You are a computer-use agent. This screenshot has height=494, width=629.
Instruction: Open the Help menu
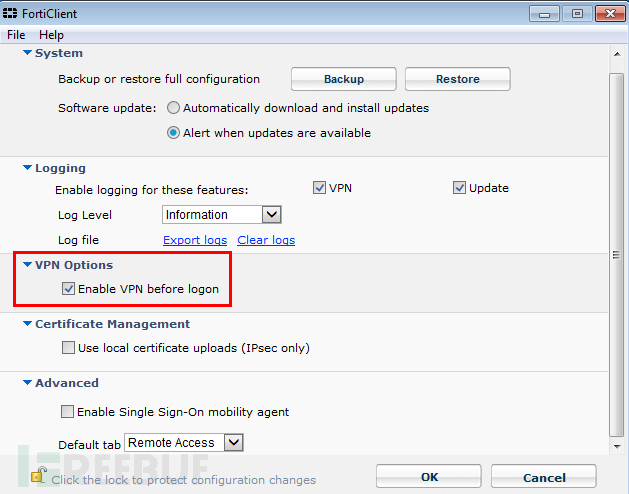(x=51, y=35)
